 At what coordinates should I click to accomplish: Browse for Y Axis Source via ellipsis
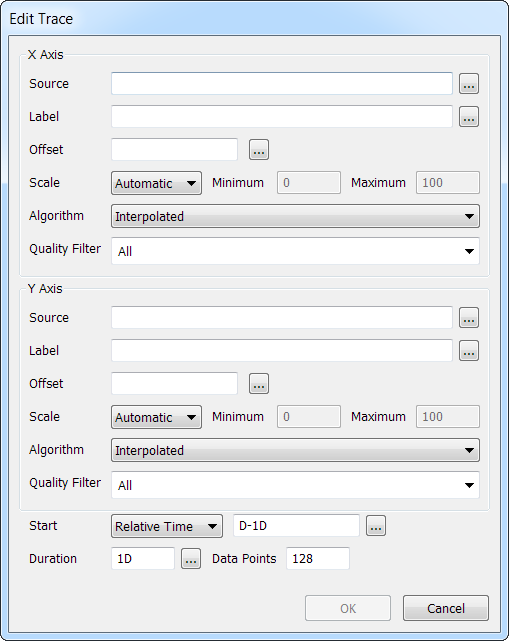[469, 318]
